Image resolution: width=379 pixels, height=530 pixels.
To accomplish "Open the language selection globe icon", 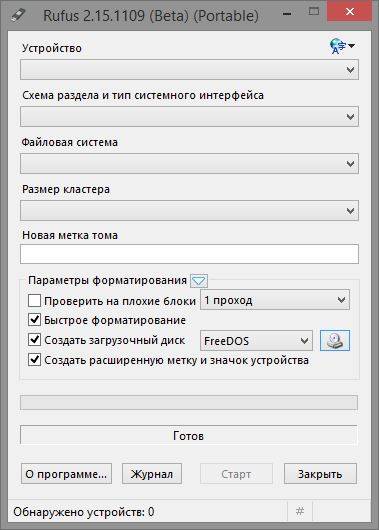I will coord(341,46).
